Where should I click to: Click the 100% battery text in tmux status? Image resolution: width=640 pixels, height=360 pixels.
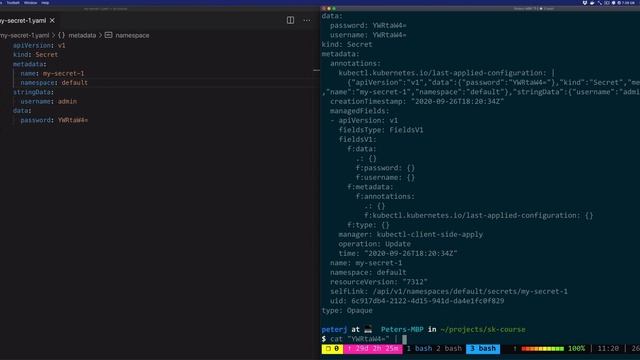(576, 349)
